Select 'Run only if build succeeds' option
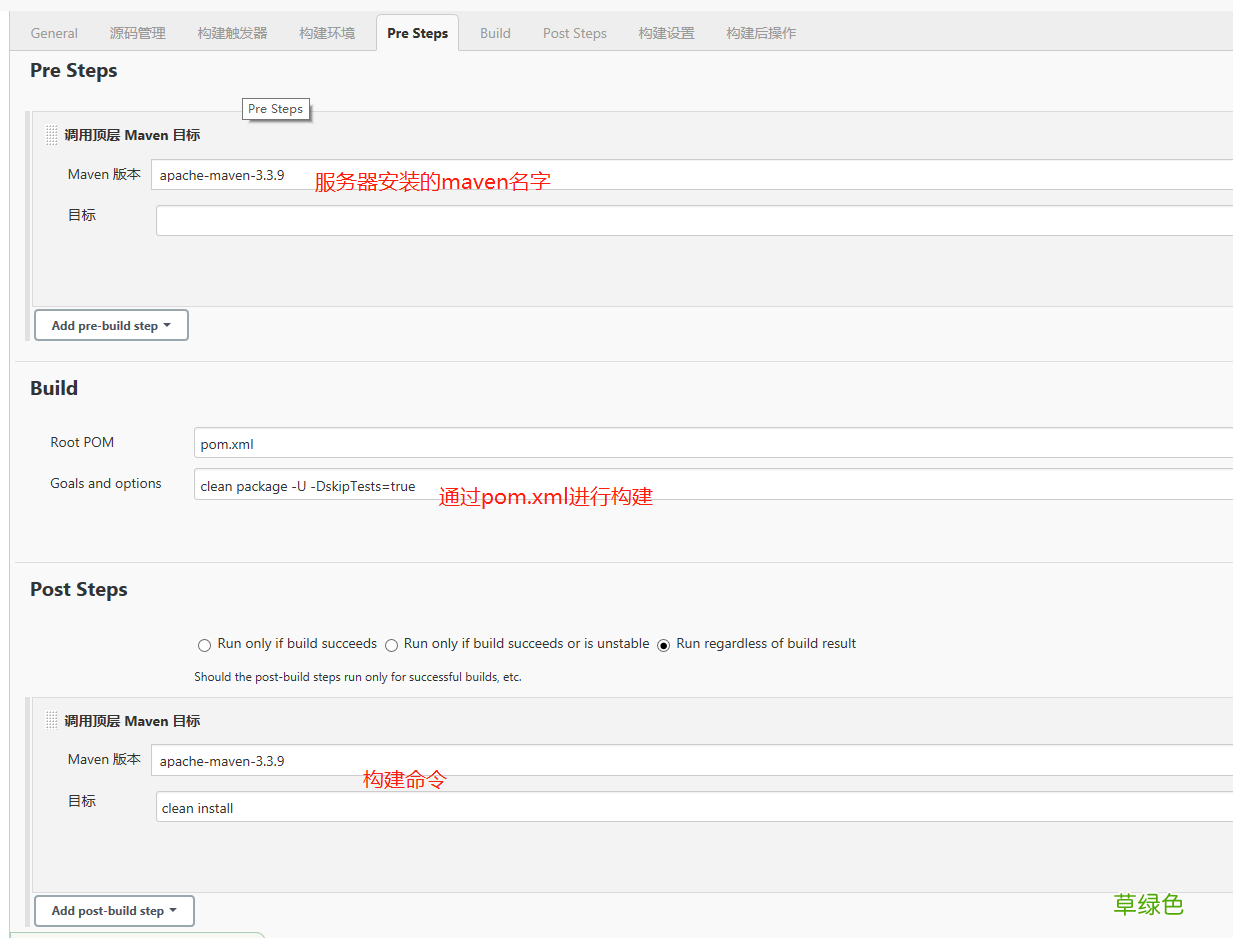This screenshot has width=1233, height=938. tap(205, 645)
